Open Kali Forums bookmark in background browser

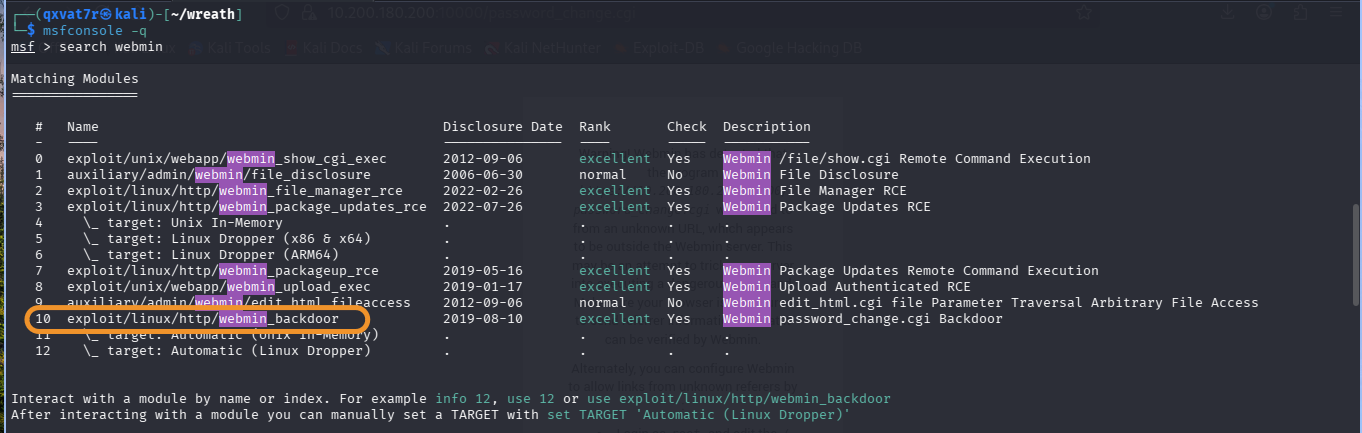point(424,47)
